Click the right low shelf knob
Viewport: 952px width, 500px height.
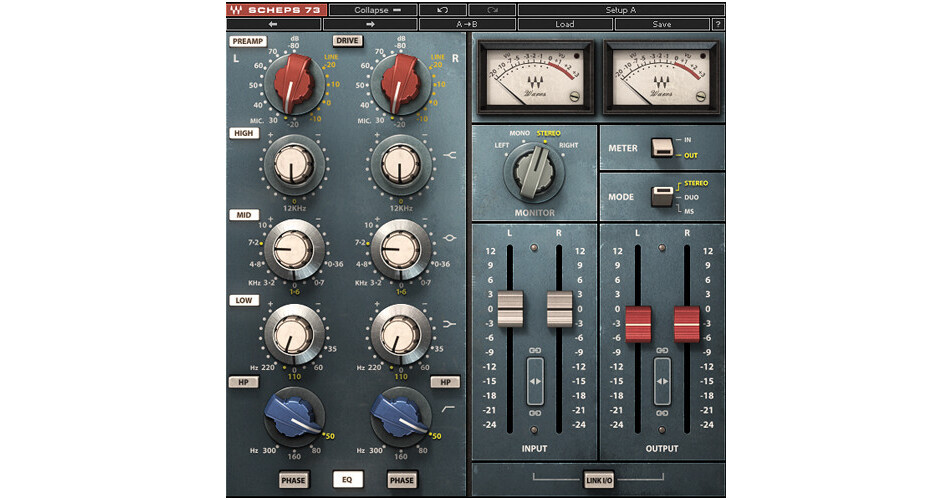pyautogui.click(x=401, y=334)
